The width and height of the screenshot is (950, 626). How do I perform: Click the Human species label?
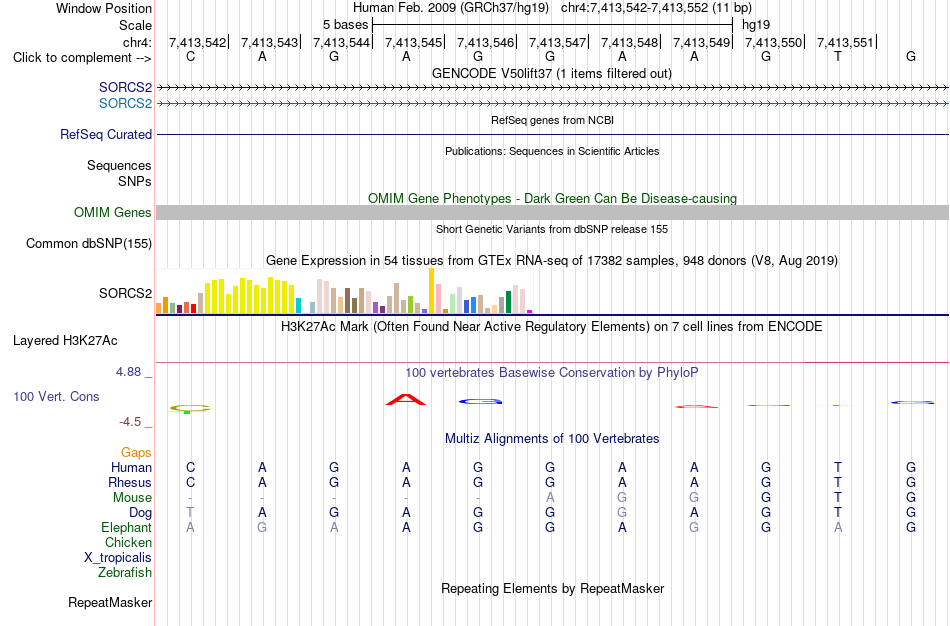pos(131,467)
